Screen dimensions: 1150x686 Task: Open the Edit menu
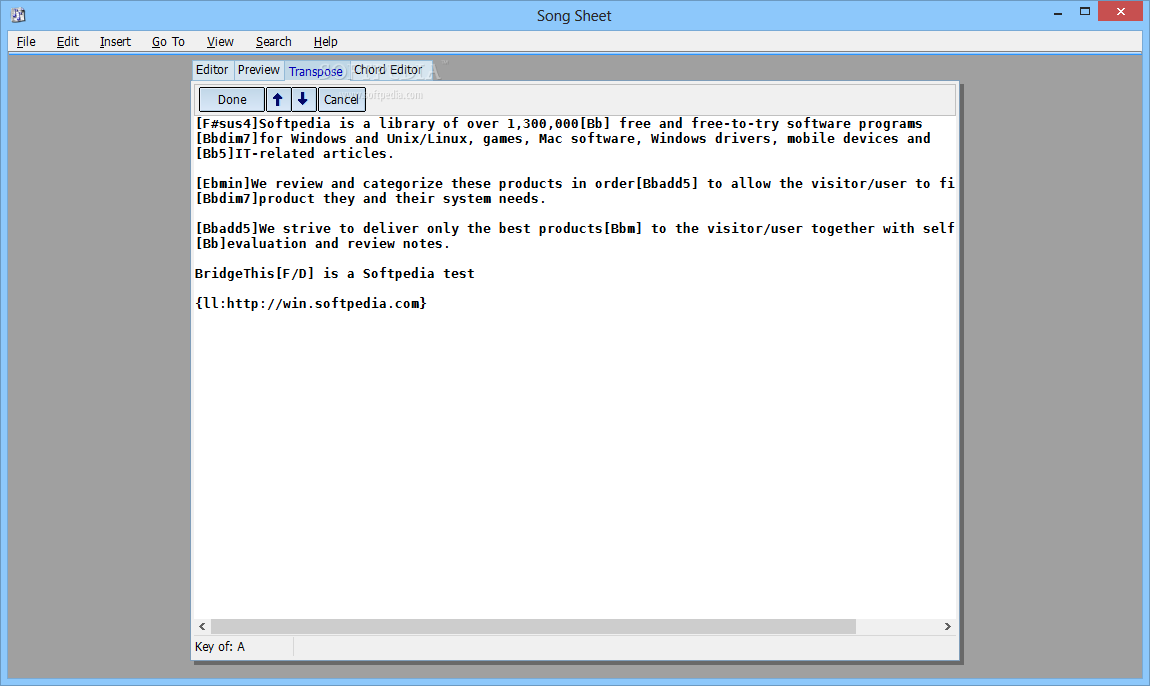click(x=67, y=42)
